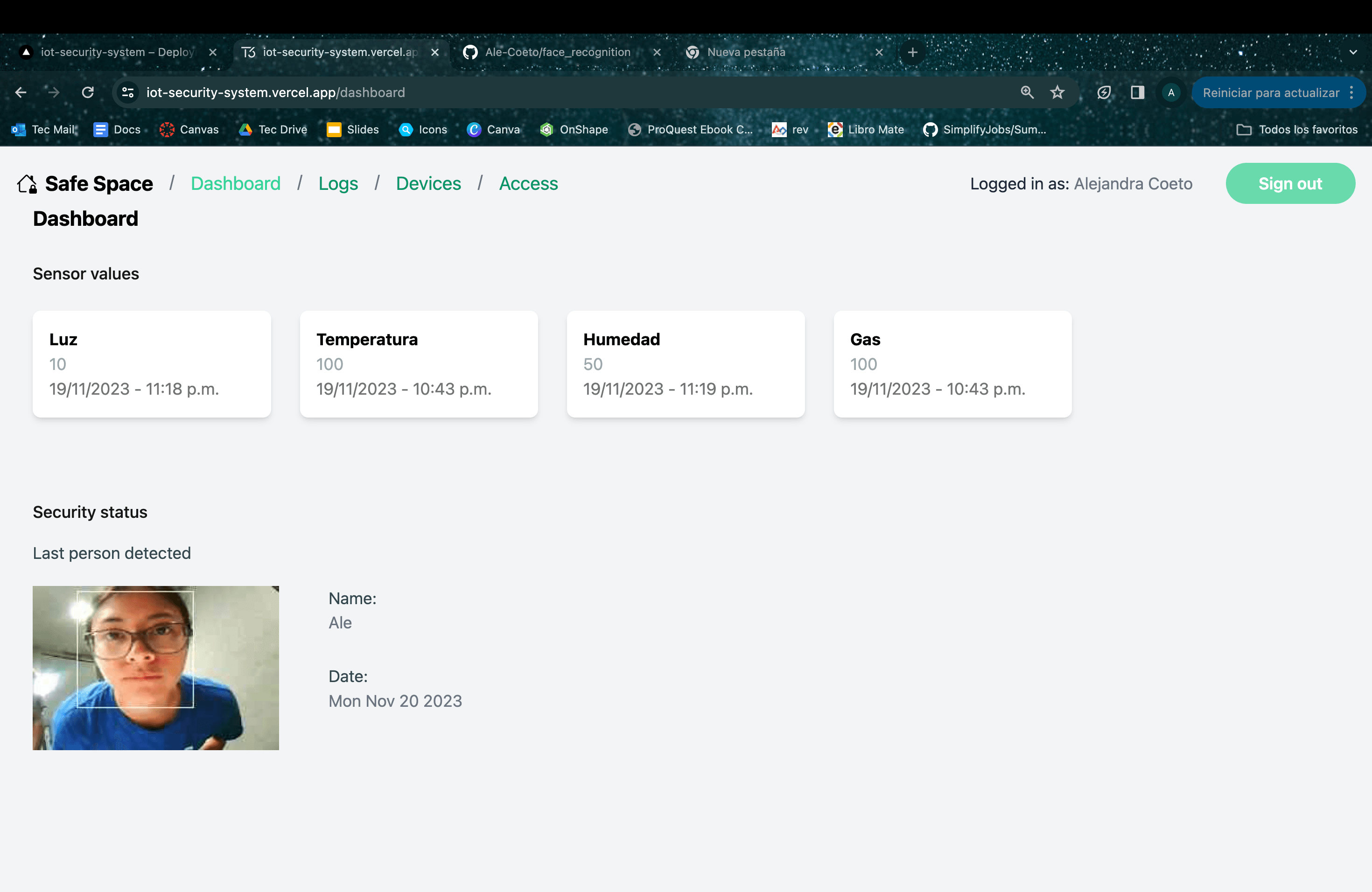Click the last detected person photo
The width and height of the screenshot is (1372, 892).
click(156, 667)
